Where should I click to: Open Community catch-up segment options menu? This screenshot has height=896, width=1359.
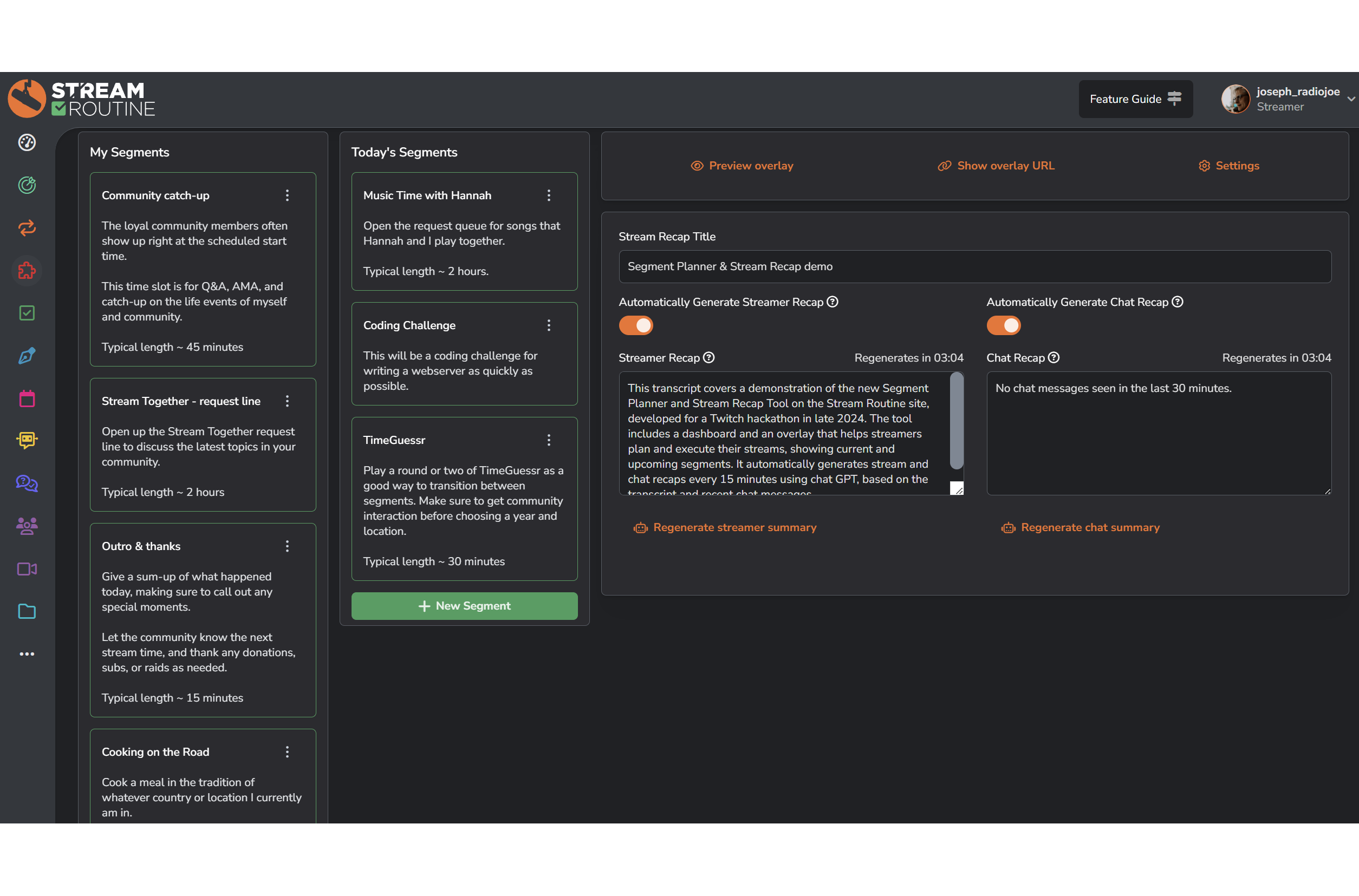(287, 195)
